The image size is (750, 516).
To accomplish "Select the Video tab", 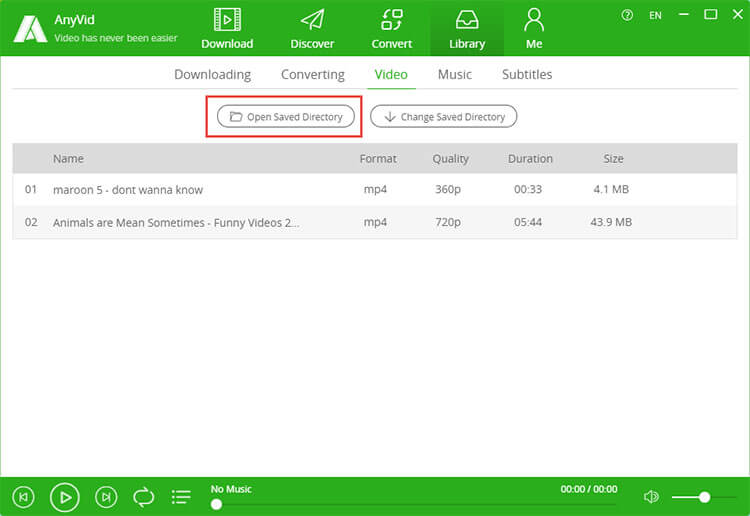I will point(391,75).
